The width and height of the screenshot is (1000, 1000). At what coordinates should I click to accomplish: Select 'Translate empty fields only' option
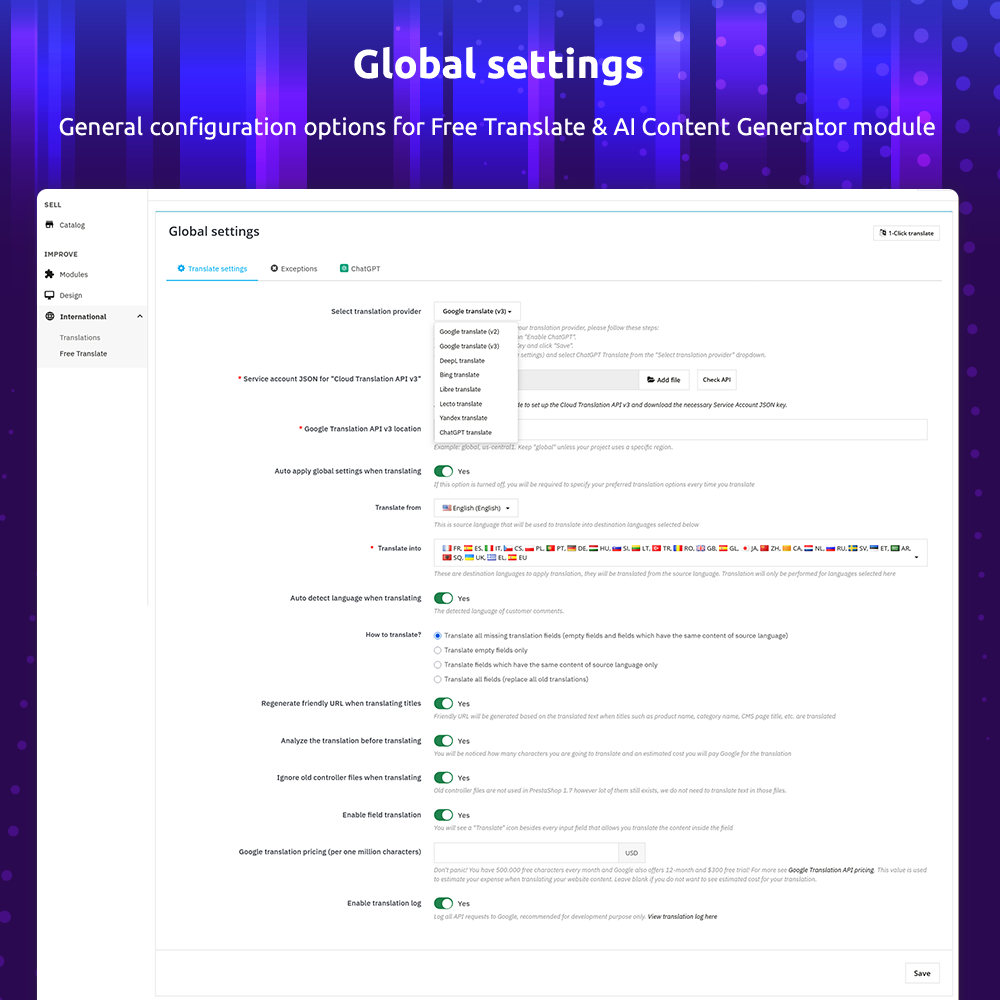coord(437,649)
